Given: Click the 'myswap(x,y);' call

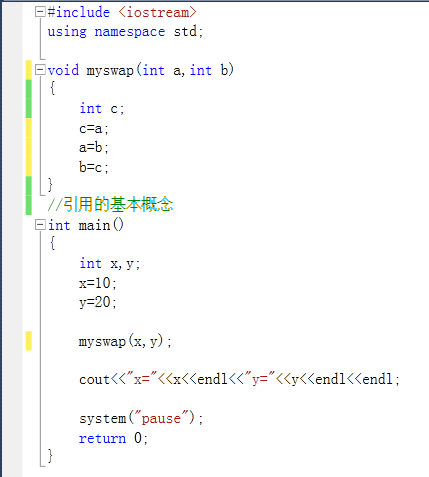Looking at the screenshot, I should [x=125, y=341].
